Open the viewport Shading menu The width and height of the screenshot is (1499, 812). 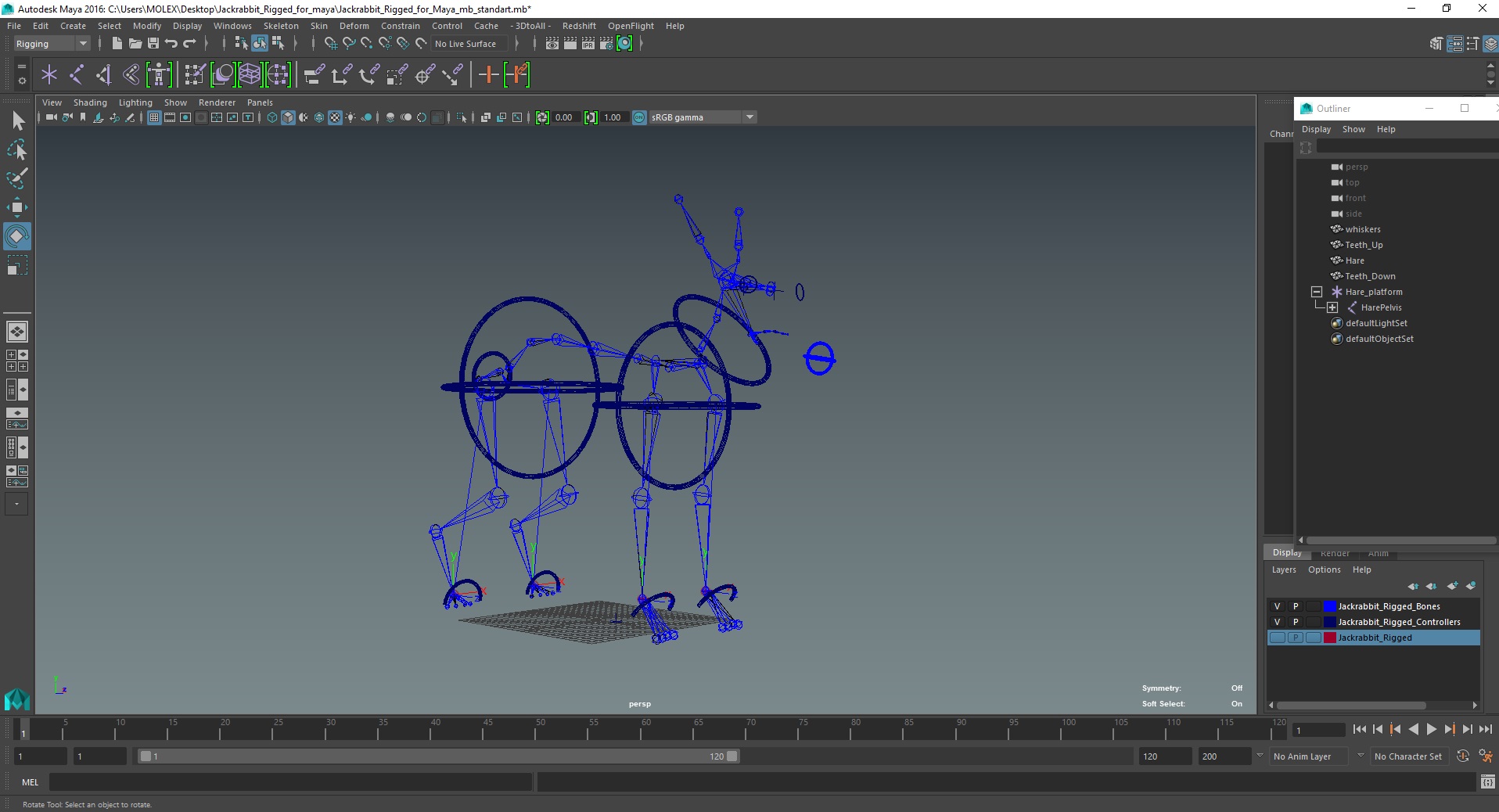[90, 102]
